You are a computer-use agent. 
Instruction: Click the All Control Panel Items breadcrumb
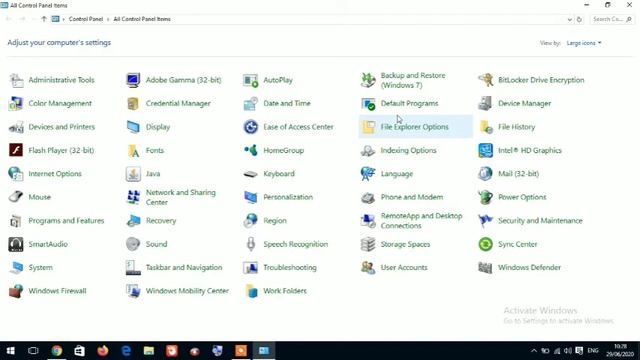(x=142, y=19)
